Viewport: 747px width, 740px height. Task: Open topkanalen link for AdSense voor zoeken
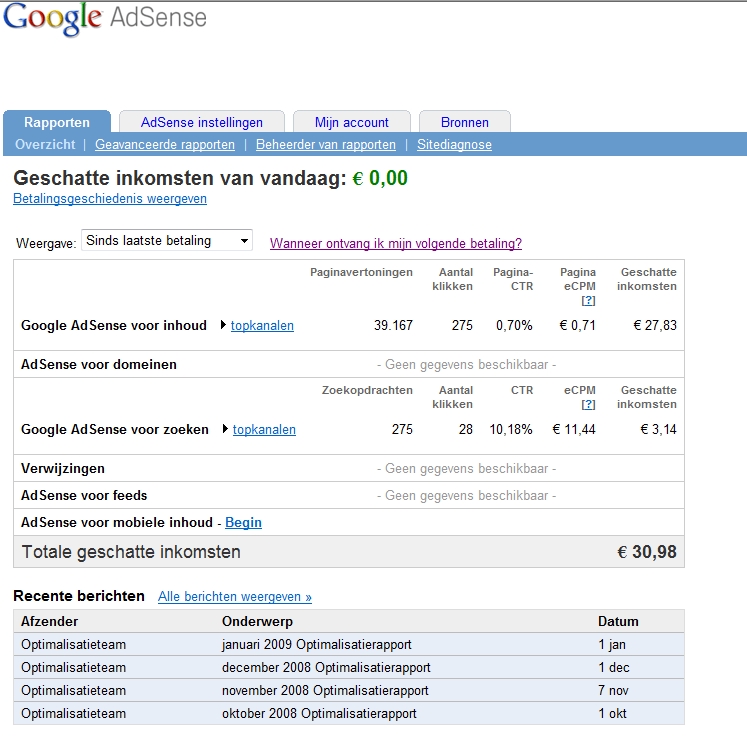[x=264, y=429]
